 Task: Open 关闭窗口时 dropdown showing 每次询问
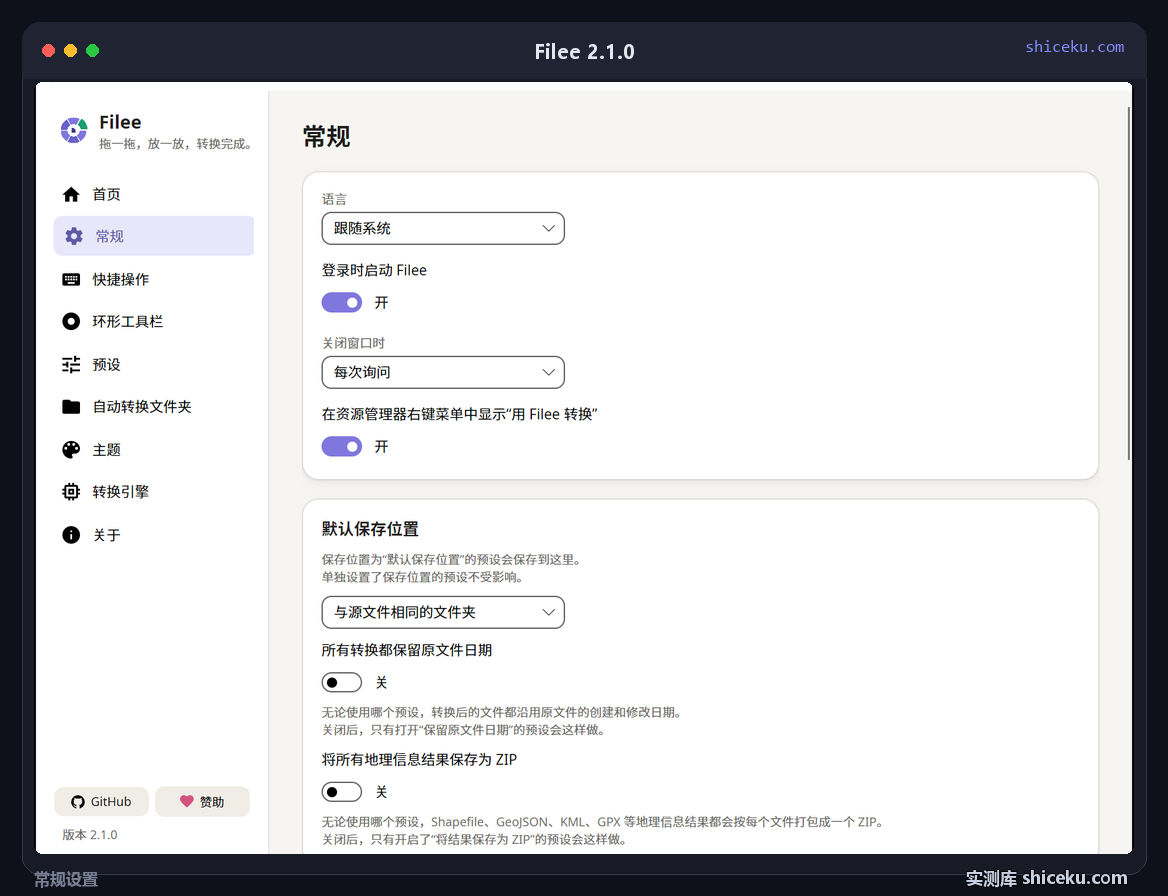443,372
